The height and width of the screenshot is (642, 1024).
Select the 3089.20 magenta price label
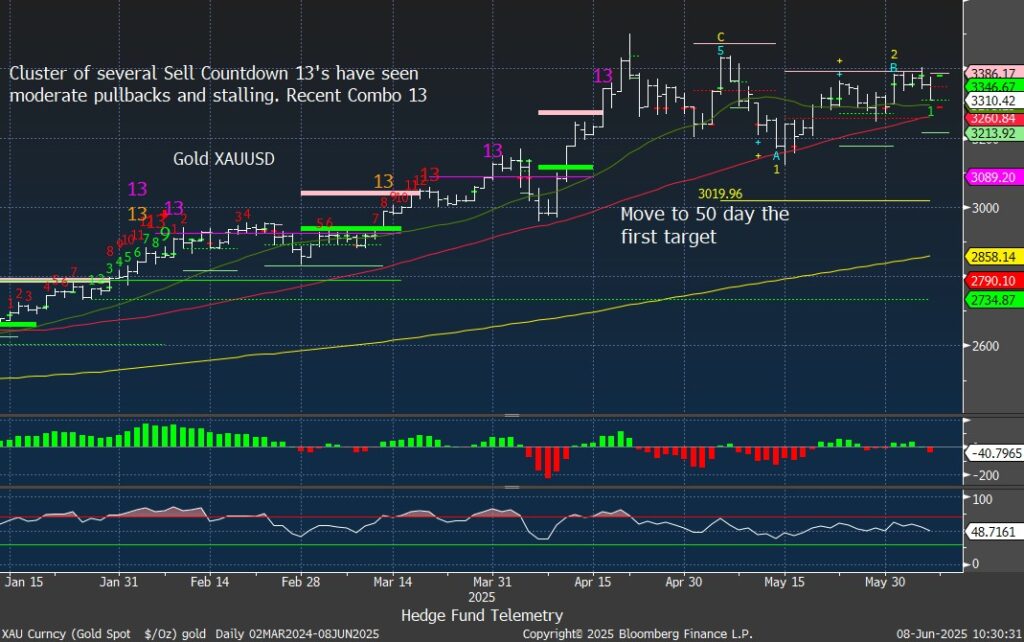[993, 177]
